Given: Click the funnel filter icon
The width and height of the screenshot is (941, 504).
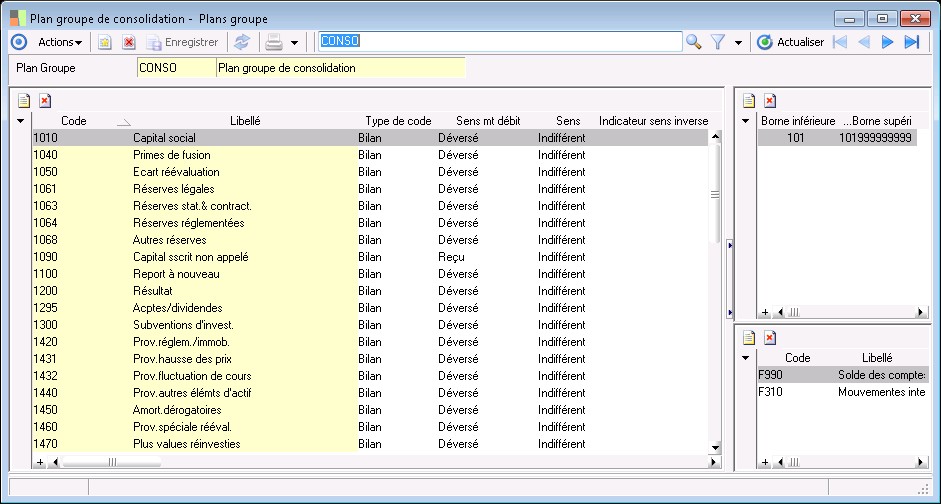Looking at the screenshot, I should click(718, 42).
